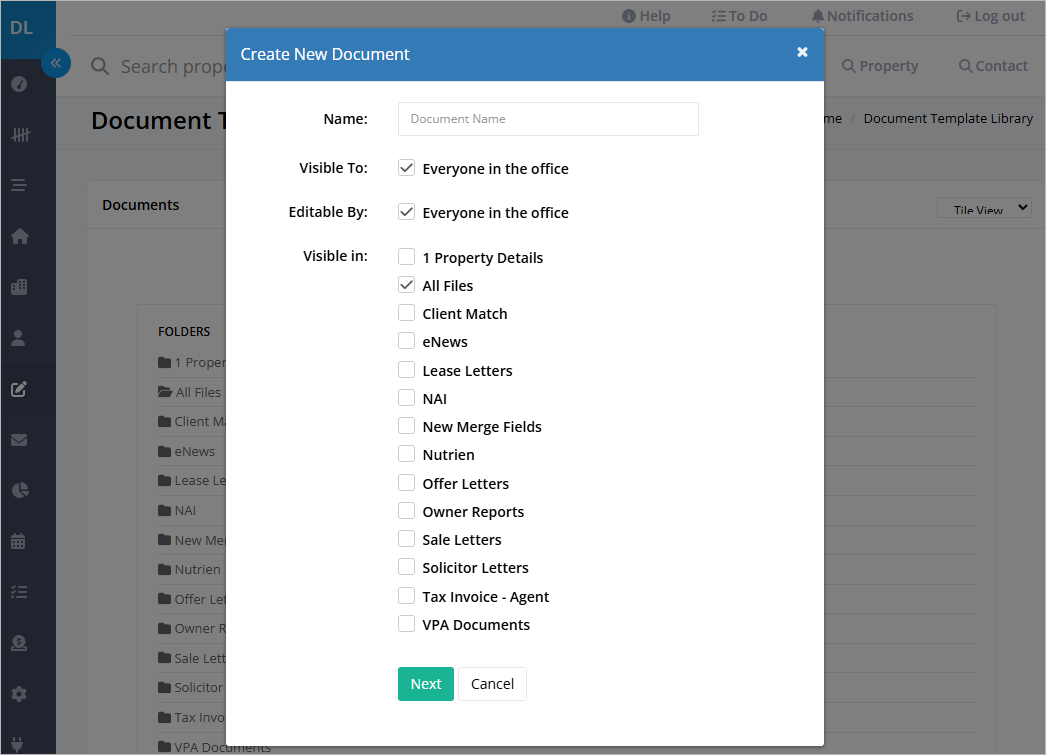Click Log out
Screen dimensions: 1046x755
click(x=990, y=16)
